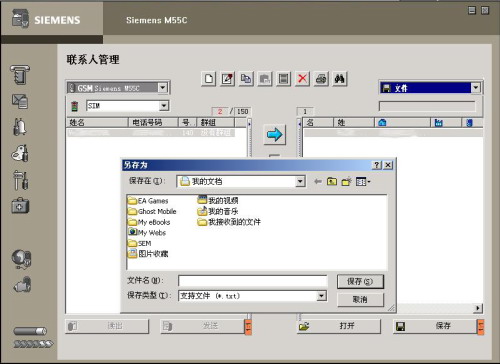Click the copy contacts toolbar icon
The height and width of the screenshot is (364, 500).
(246, 79)
